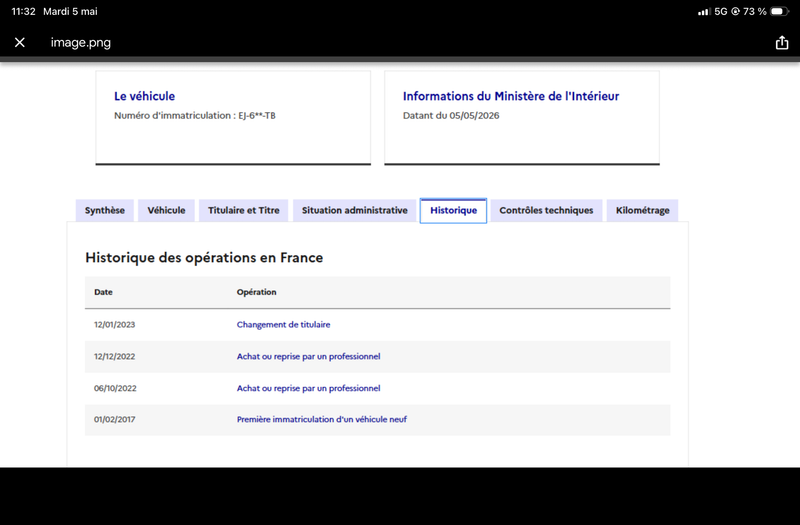Image resolution: width=800 pixels, height=525 pixels.
Task: Click the Changement de titulaire operation
Action: pos(283,324)
